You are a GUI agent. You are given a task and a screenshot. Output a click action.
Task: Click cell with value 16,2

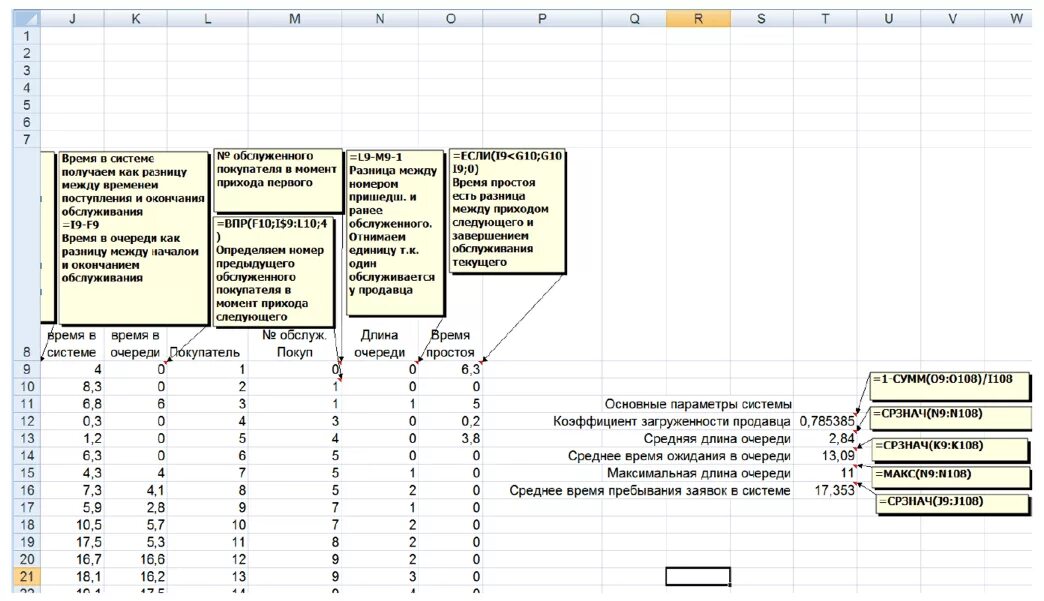136,577
